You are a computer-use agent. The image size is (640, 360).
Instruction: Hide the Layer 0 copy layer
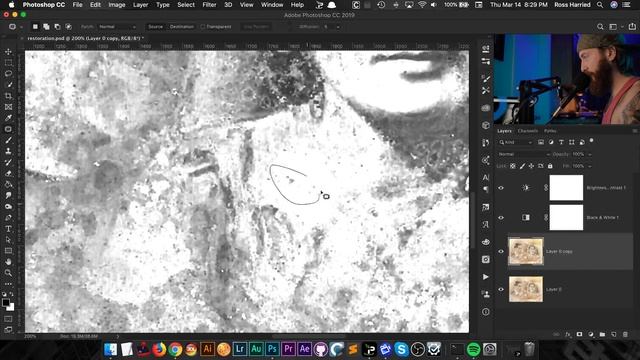pos(501,251)
